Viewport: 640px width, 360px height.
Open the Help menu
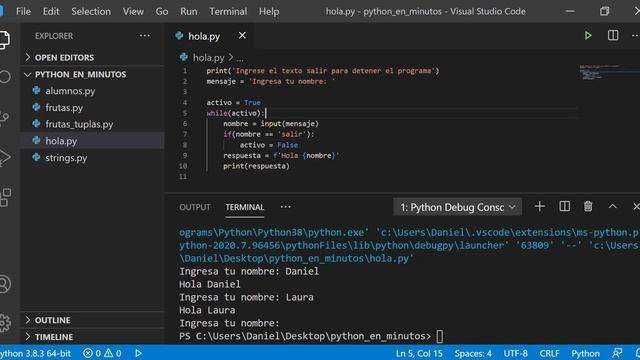269,11
